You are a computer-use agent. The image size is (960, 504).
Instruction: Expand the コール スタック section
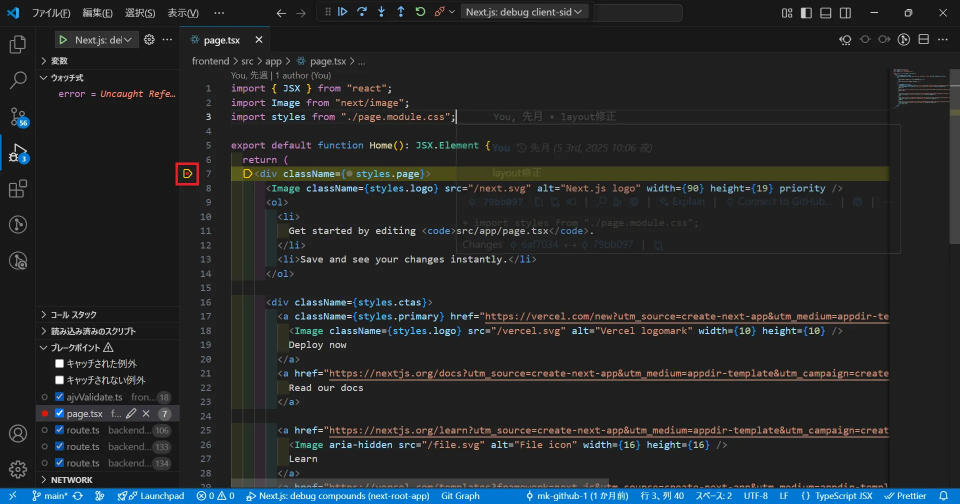[x=108, y=315]
